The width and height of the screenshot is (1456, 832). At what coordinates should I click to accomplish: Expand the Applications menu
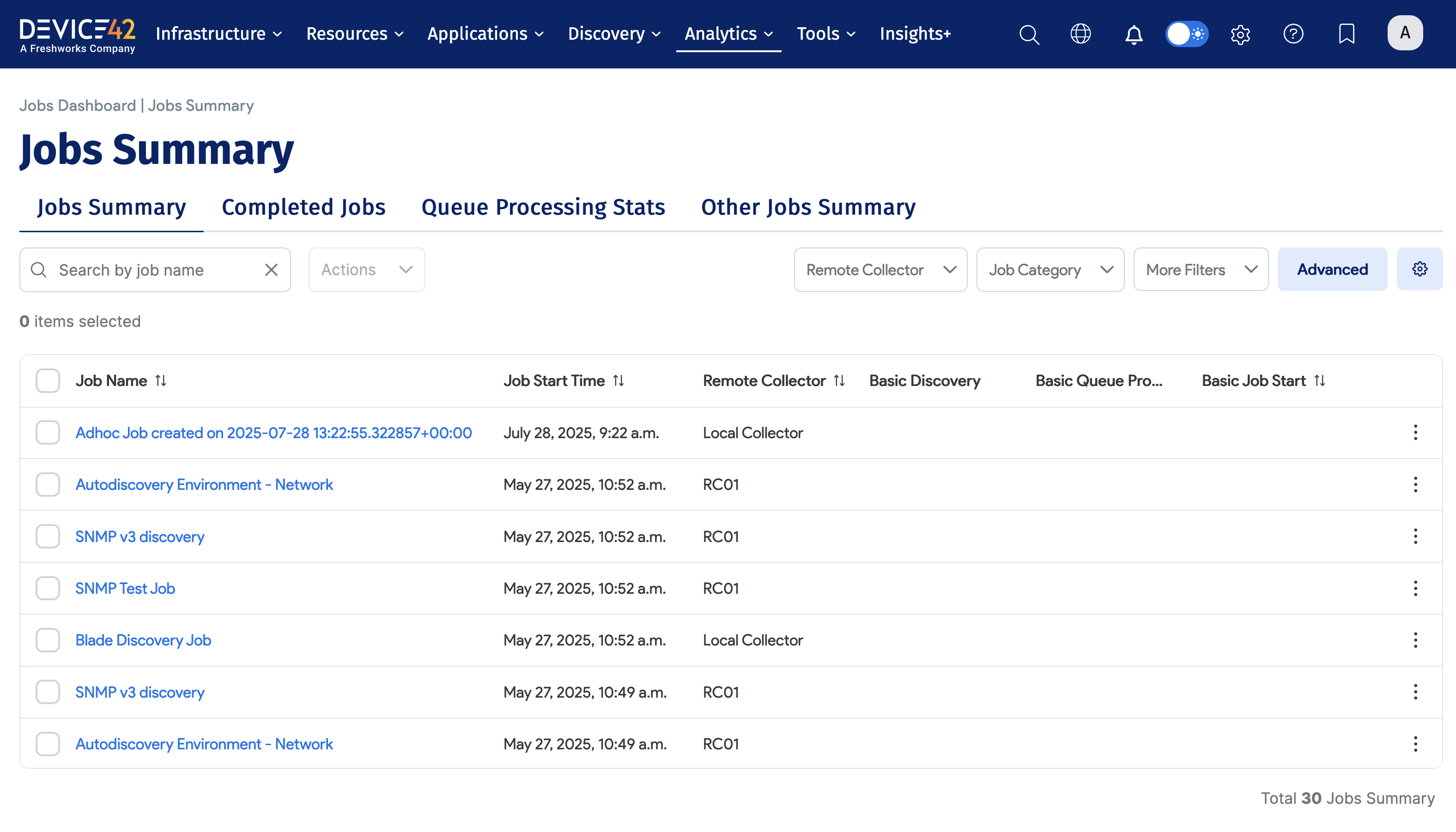(485, 34)
